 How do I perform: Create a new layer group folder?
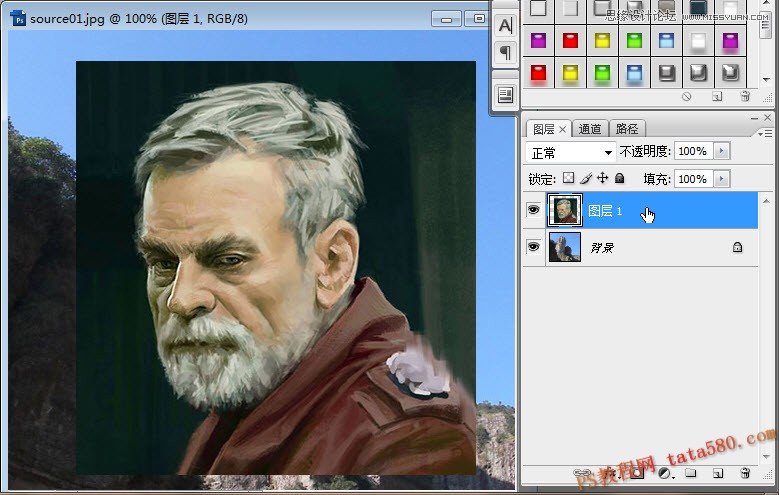point(691,473)
